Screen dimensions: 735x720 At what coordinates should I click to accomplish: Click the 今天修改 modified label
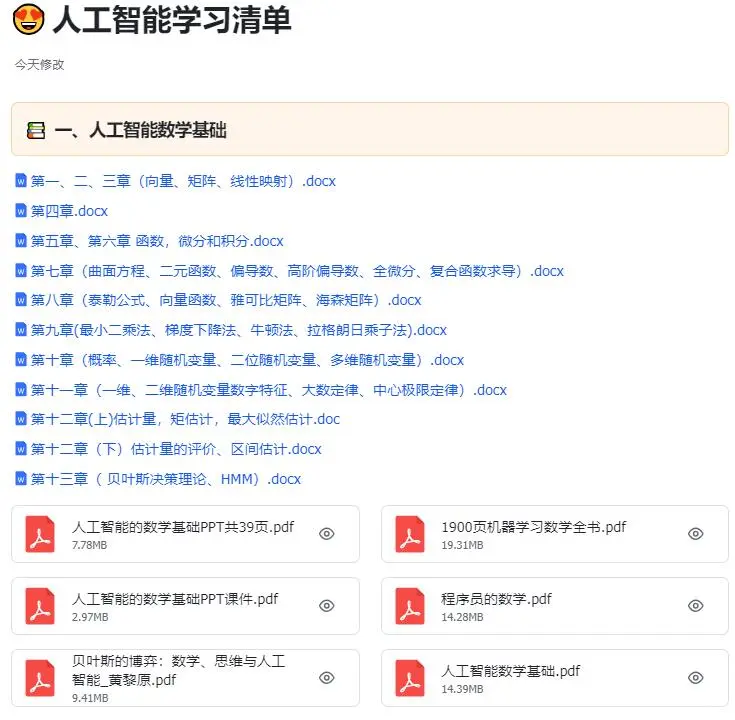[x=39, y=65]
